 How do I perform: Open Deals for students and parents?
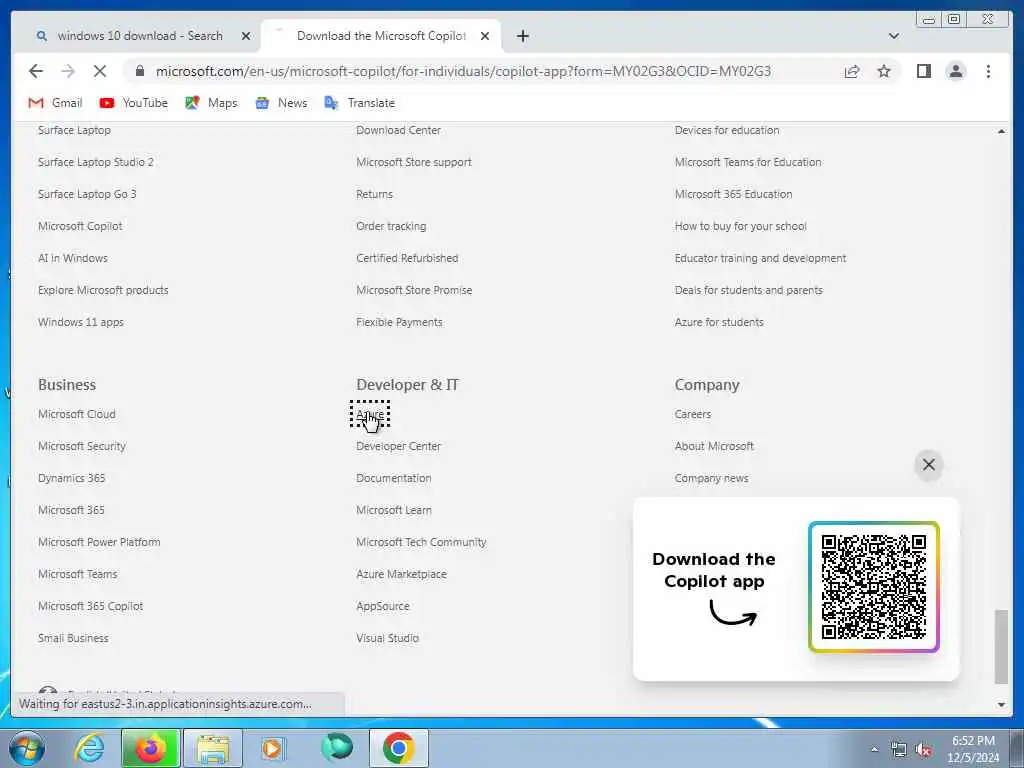[x=748, y=290]
